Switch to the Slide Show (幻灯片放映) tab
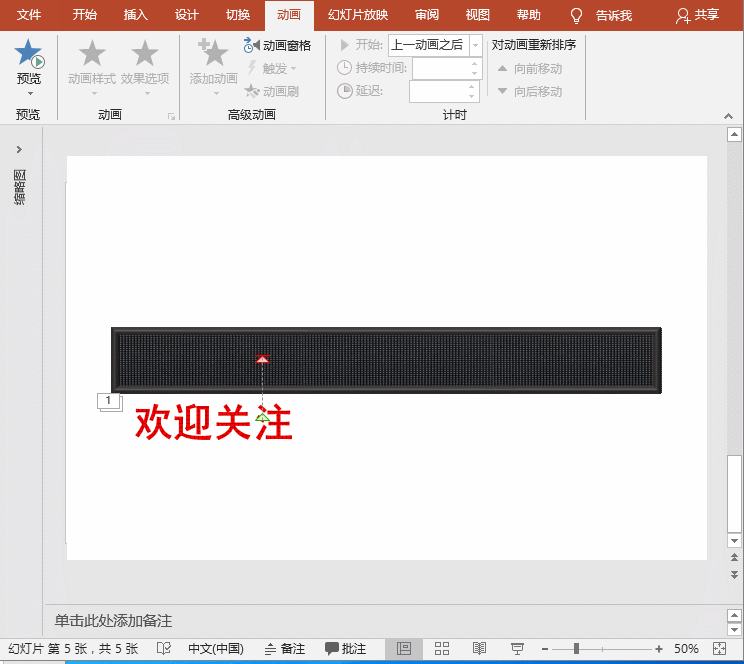744x664 pixels. [x=358, y=15]
